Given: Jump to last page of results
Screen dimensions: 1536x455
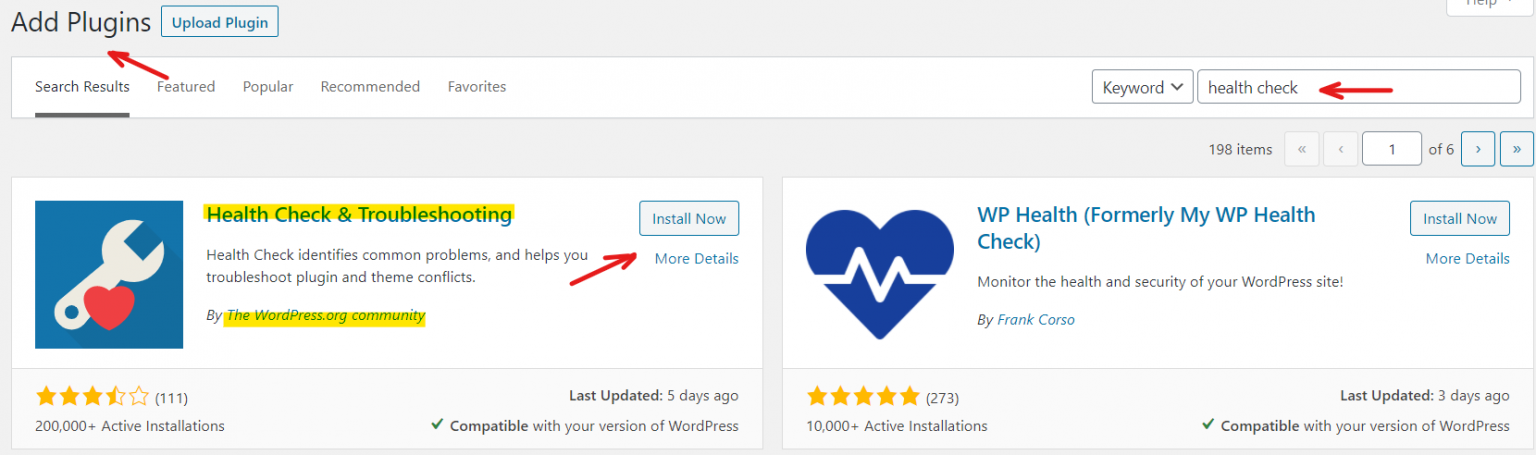Looking at the screenshot, I should tap(1517, 149).
